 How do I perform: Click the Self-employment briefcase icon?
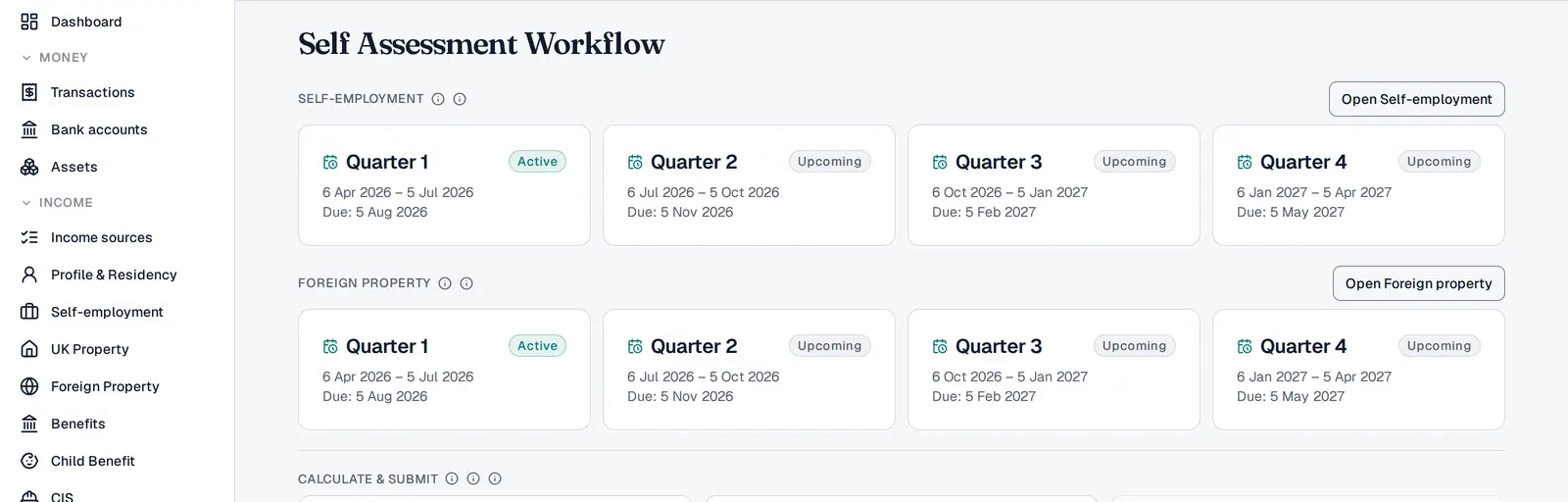(29, 312)
